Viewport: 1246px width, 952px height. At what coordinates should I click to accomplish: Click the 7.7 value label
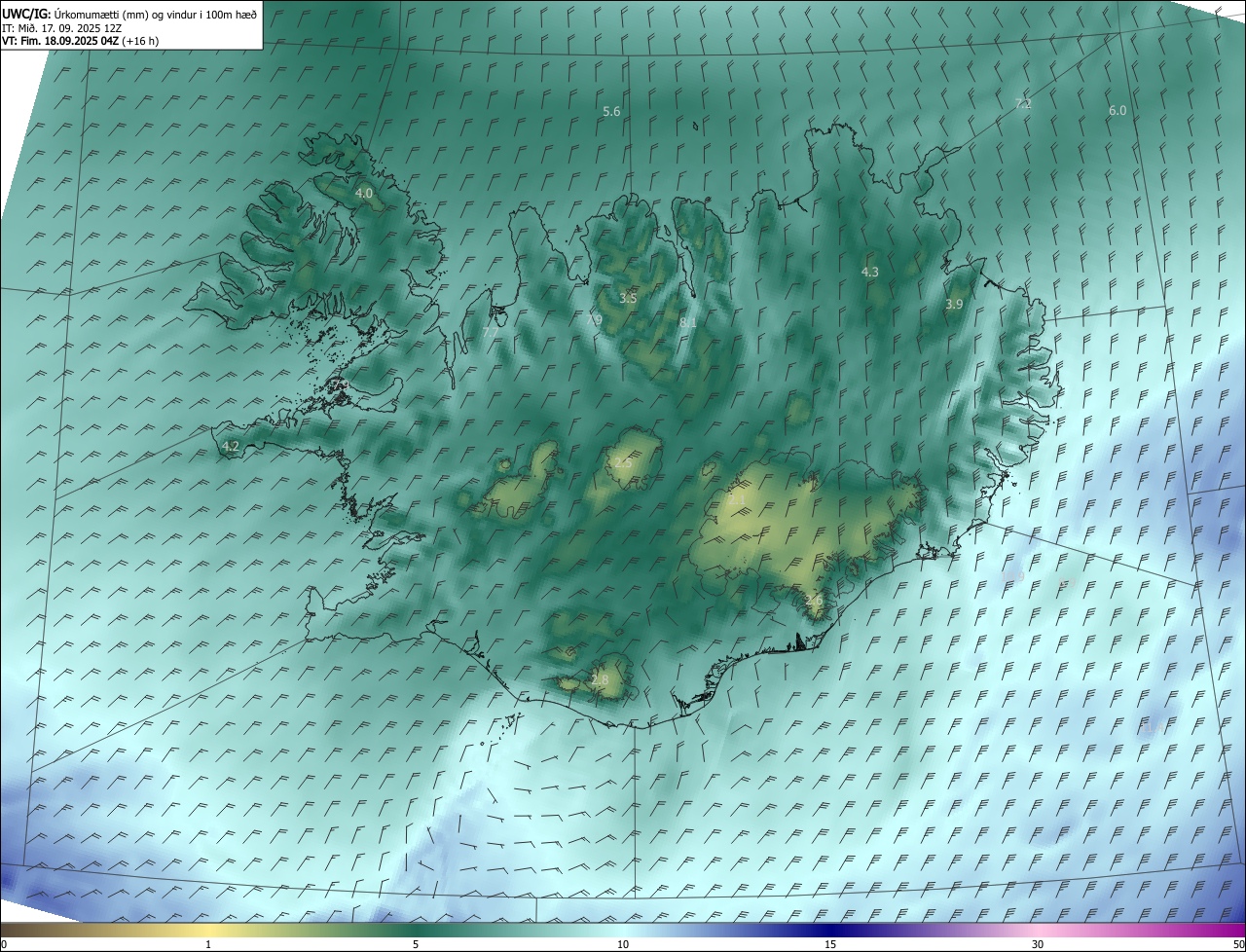490,333
